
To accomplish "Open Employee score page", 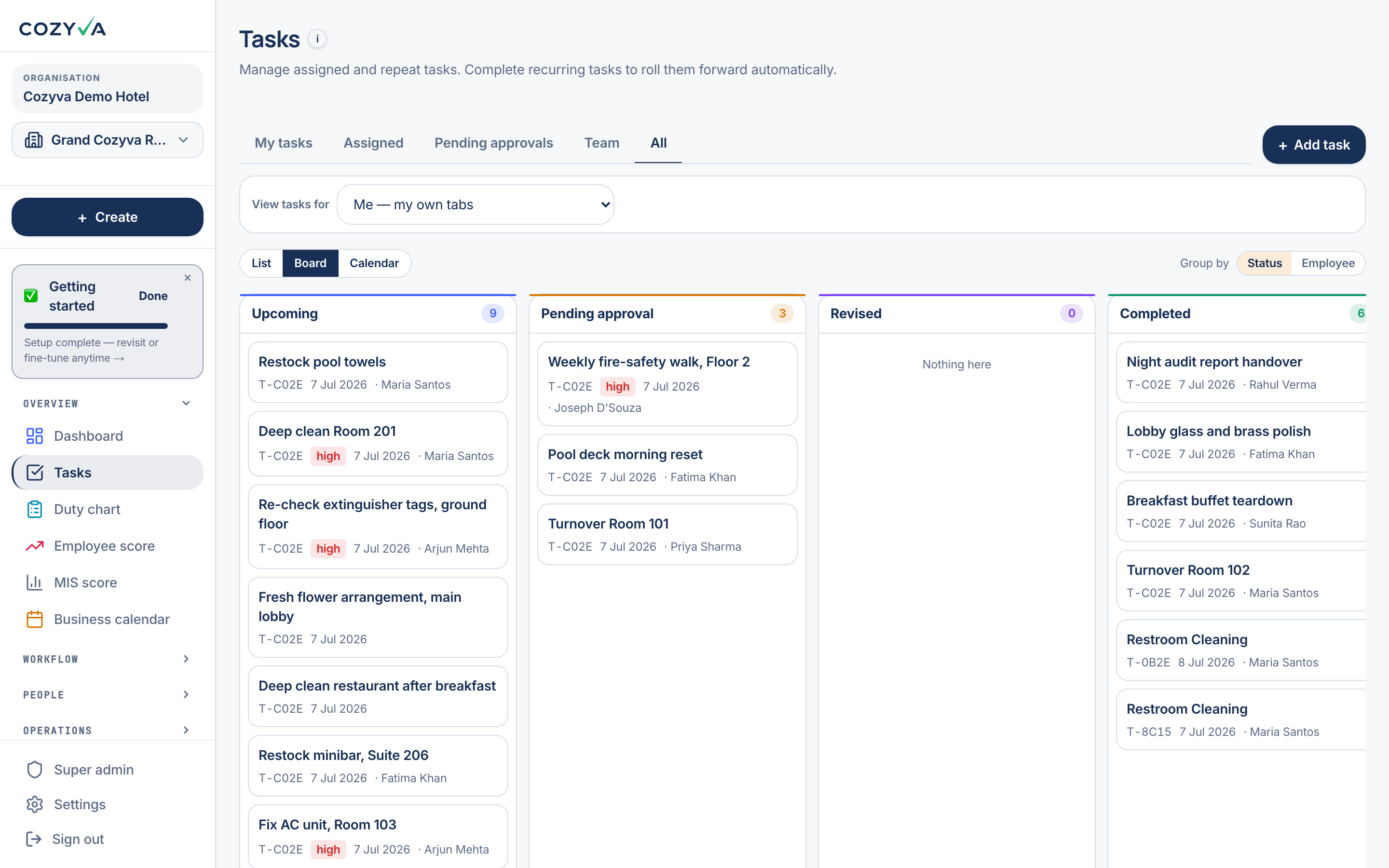I will [108, 546].
